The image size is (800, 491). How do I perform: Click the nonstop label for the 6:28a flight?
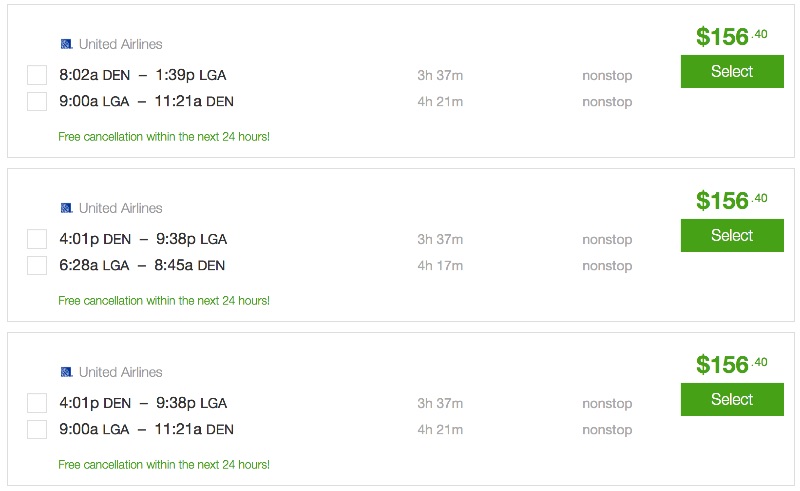coord(607,266)
